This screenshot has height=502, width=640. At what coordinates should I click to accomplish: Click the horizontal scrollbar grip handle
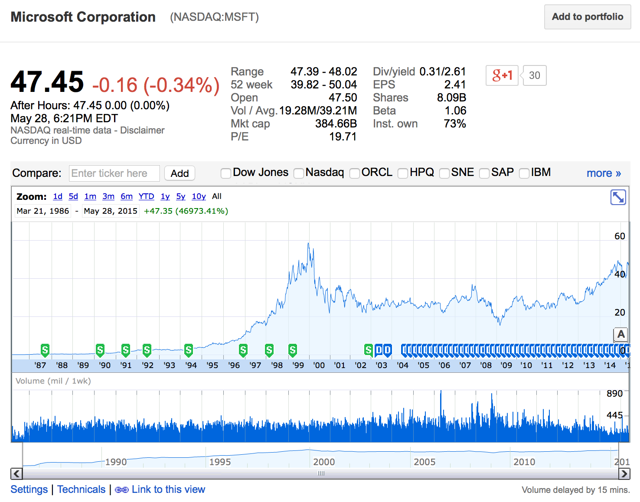coord(321,474)
